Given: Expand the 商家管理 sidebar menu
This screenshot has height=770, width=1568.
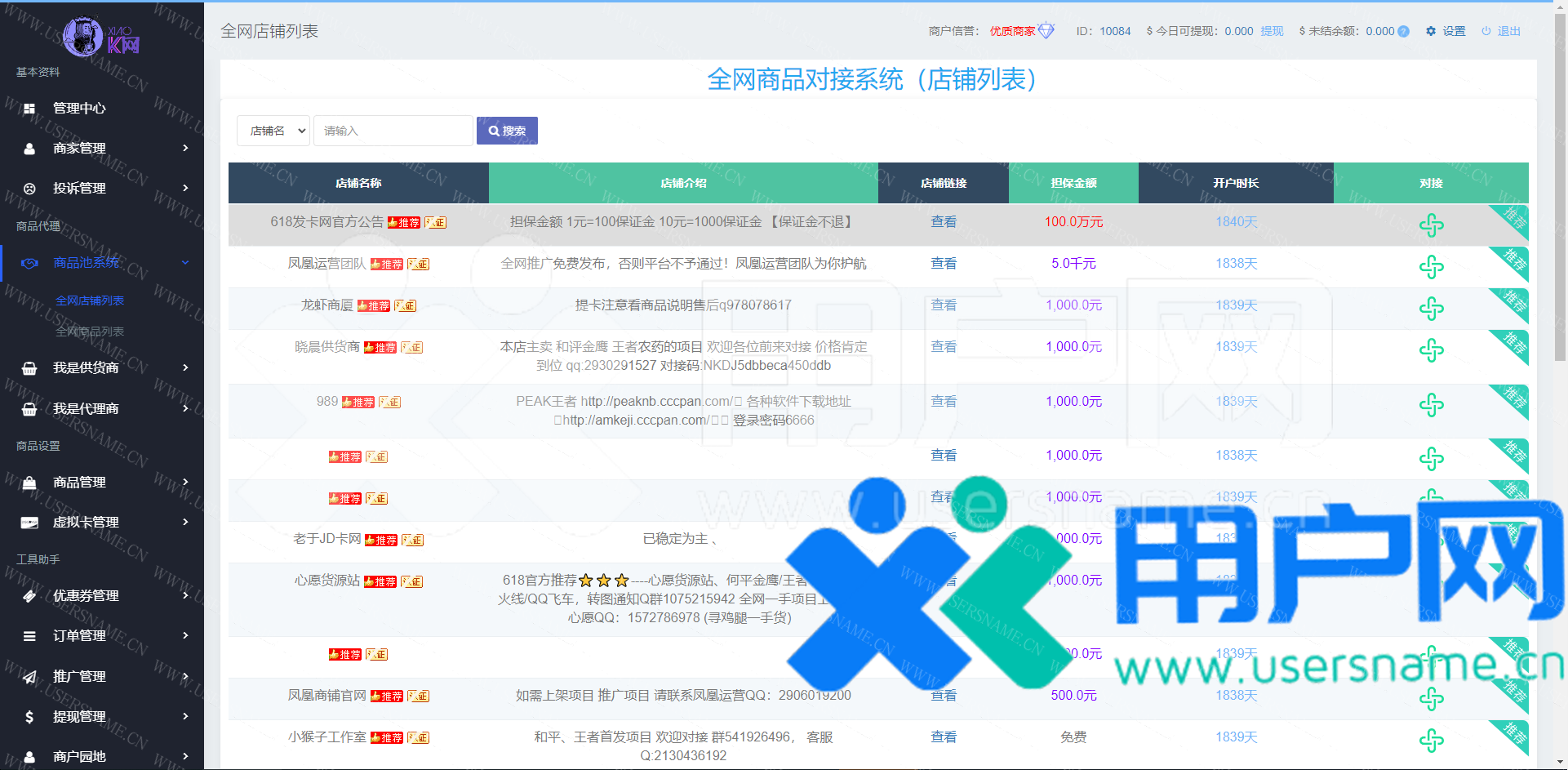Looking at the screenshot, I should tap(102, 148).
